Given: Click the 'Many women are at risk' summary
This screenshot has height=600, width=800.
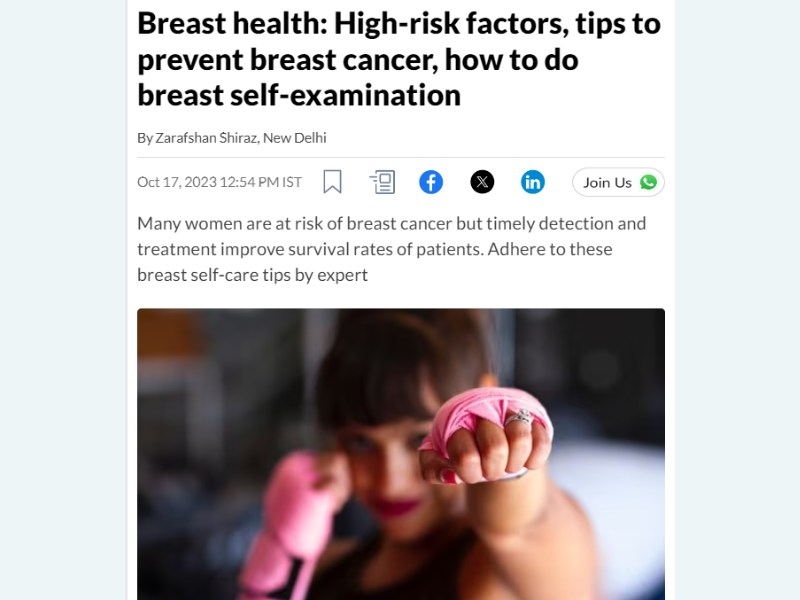Looking at the screenshot, I should (391, 249).
